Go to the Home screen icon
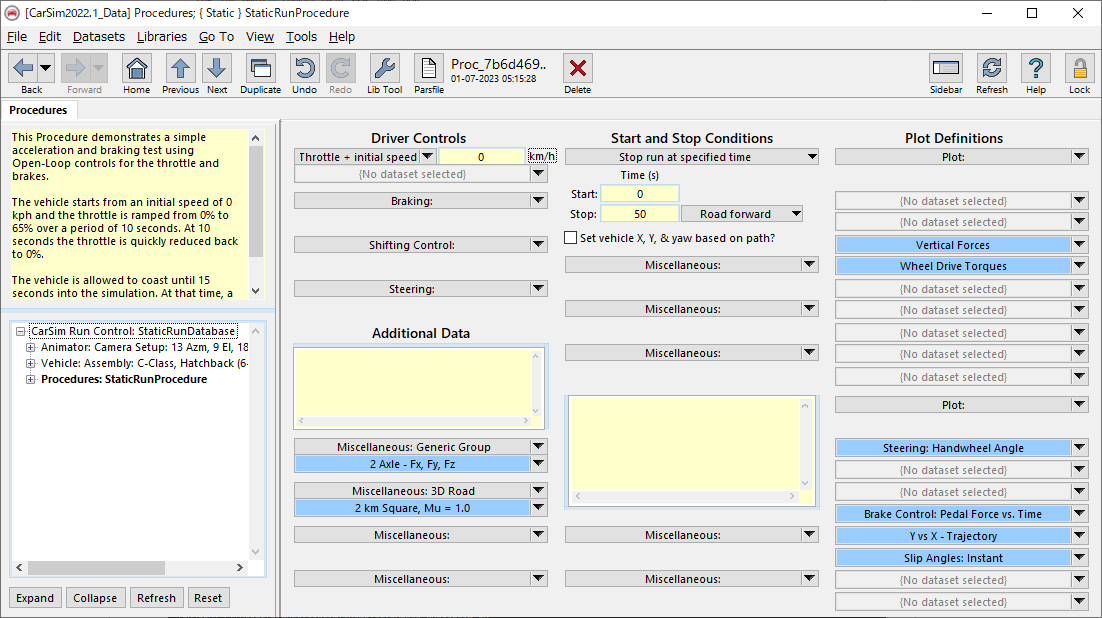The image size is (1102, 618). (136, 69)
